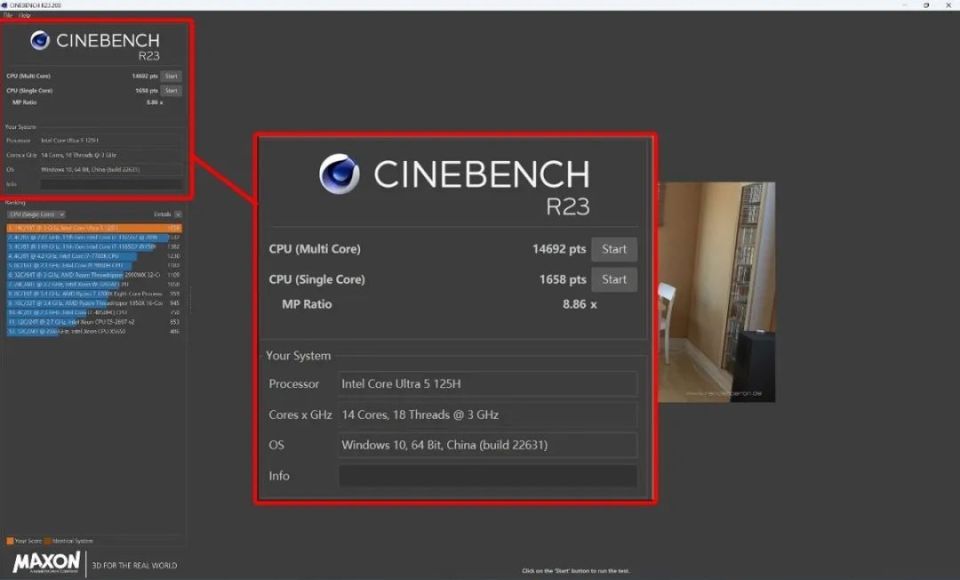This screenshot has height=580, width=960.
Task: Click the small Cinebench logo in sidebar header
Action: 40,40
